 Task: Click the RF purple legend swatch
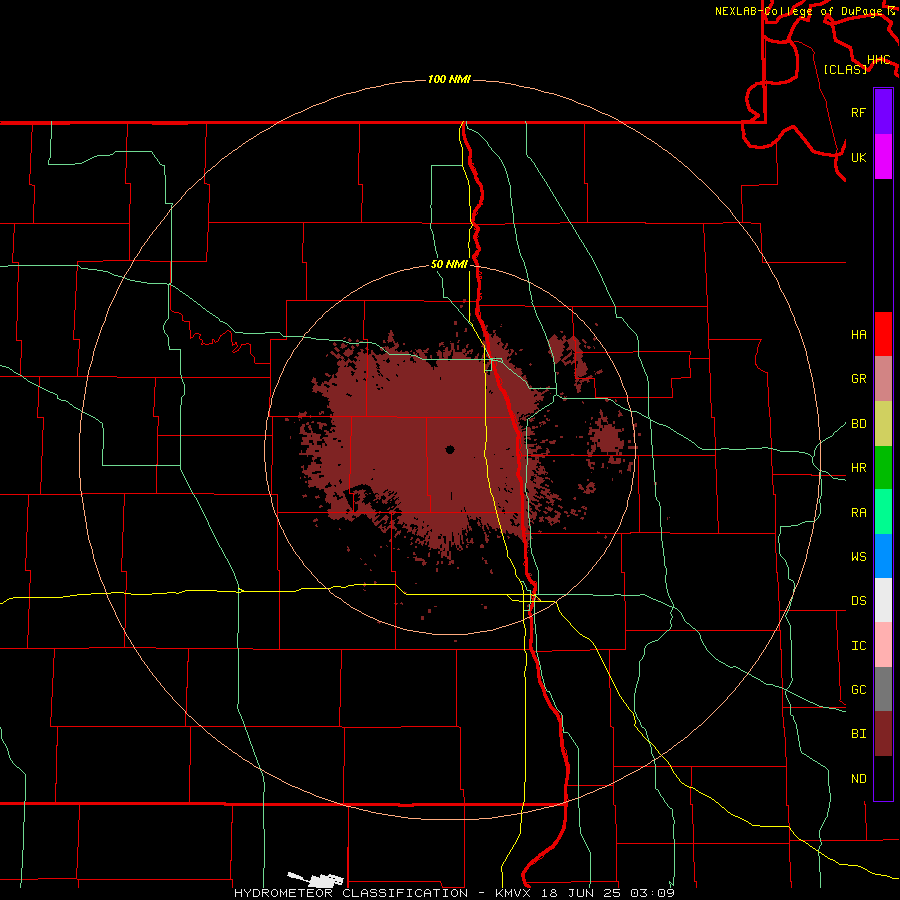883,112
